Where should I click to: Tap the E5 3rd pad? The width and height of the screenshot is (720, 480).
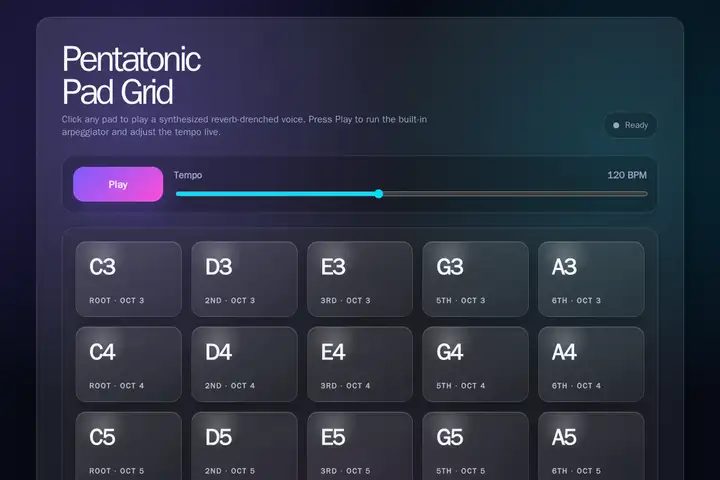(x=360, y=446)
